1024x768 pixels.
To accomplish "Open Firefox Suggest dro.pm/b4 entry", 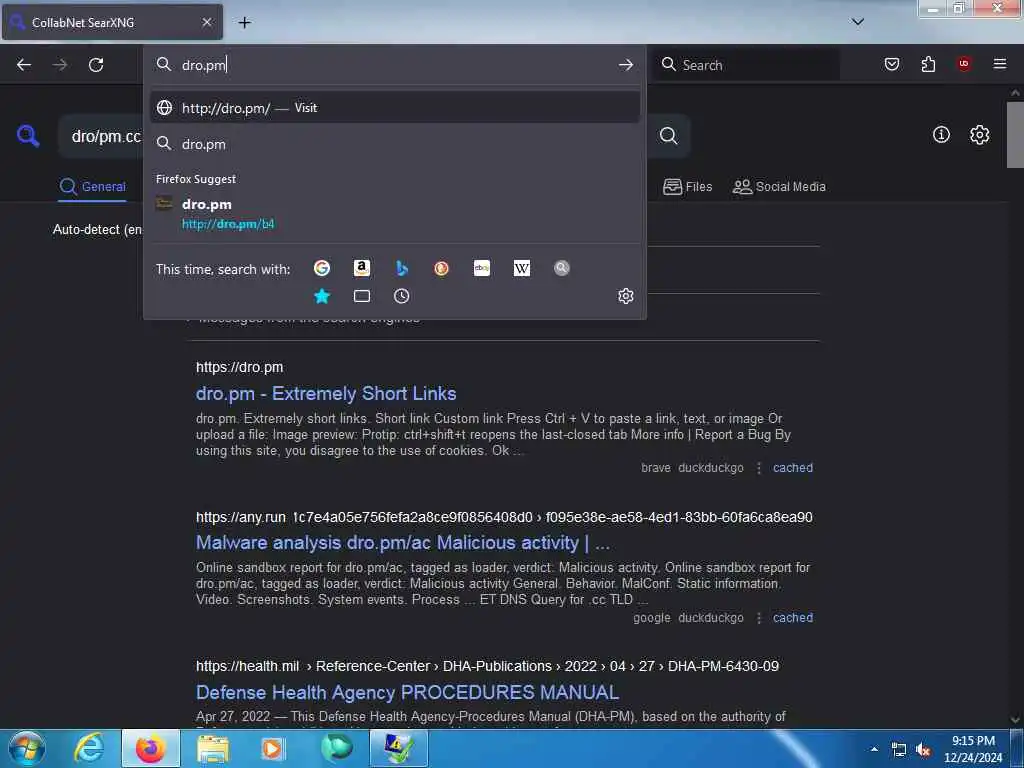I will (x=394, y=214).
